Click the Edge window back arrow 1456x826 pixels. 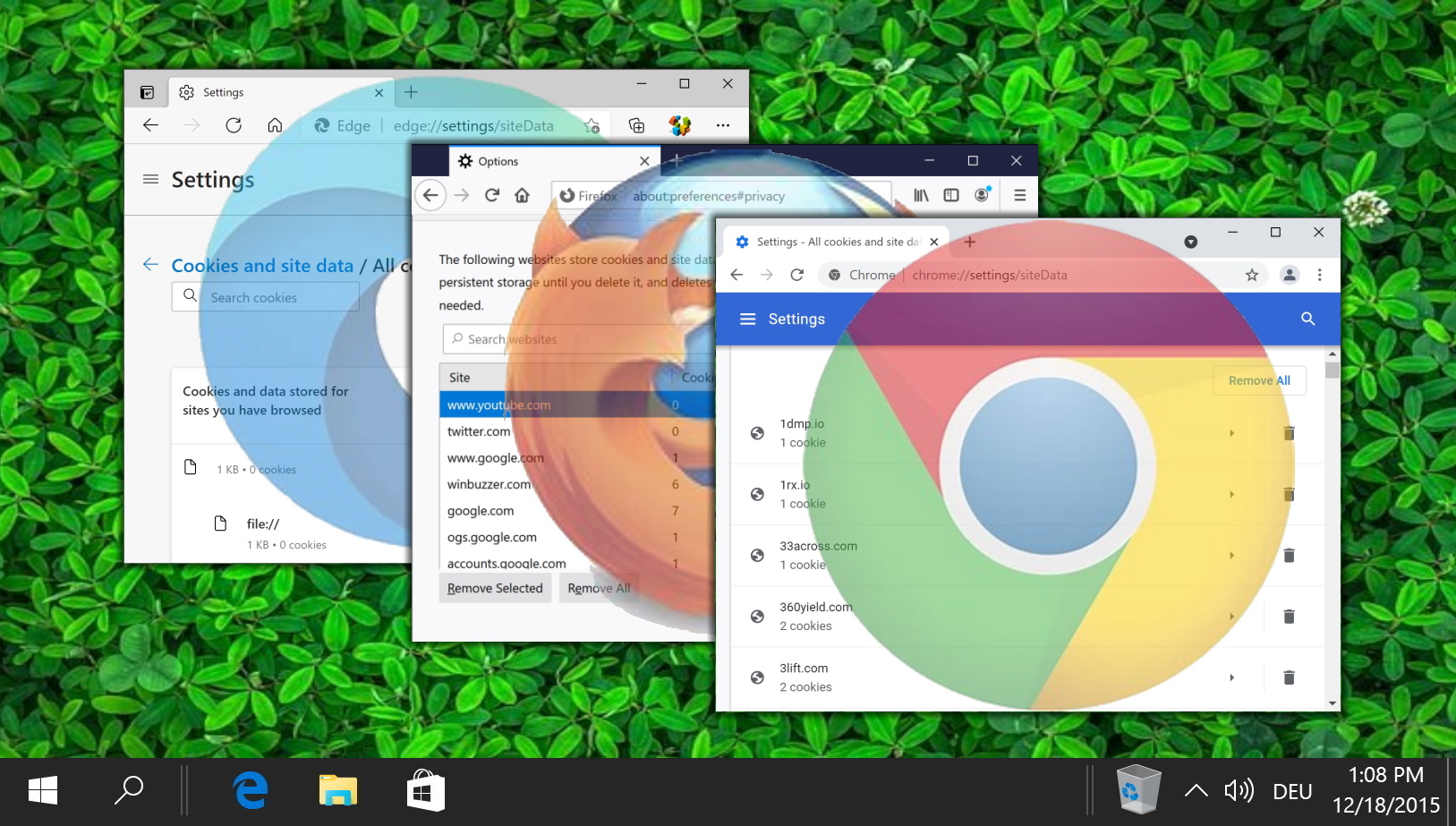click(150, 125)
